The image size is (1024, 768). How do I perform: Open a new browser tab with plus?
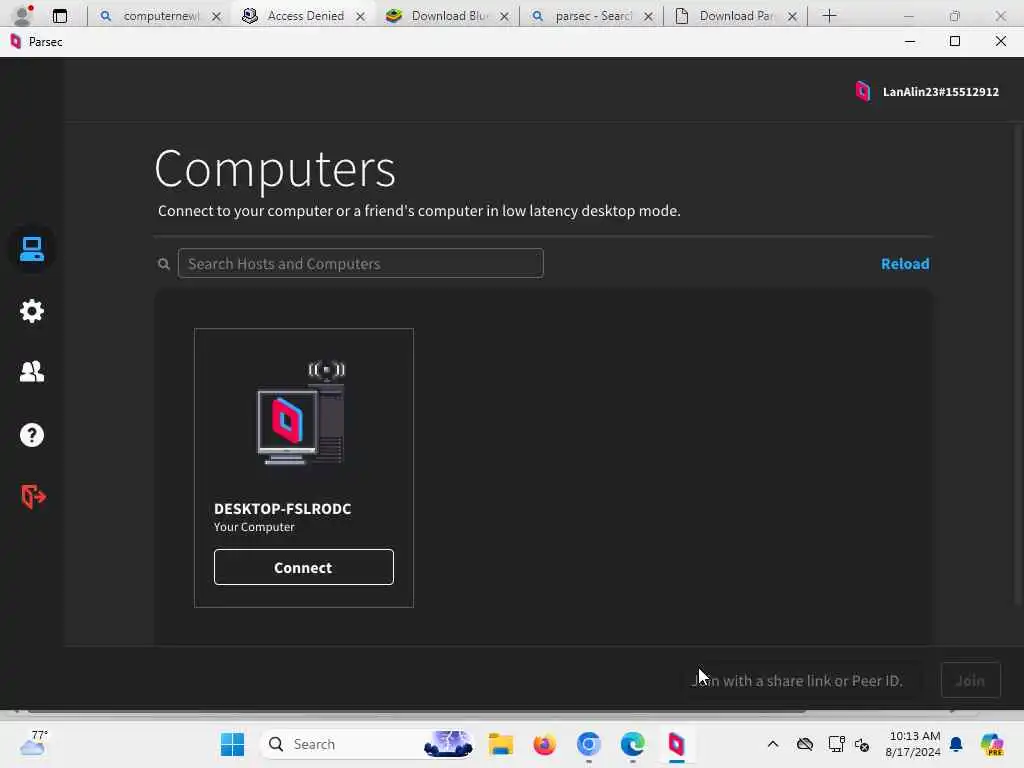(829, 16)
